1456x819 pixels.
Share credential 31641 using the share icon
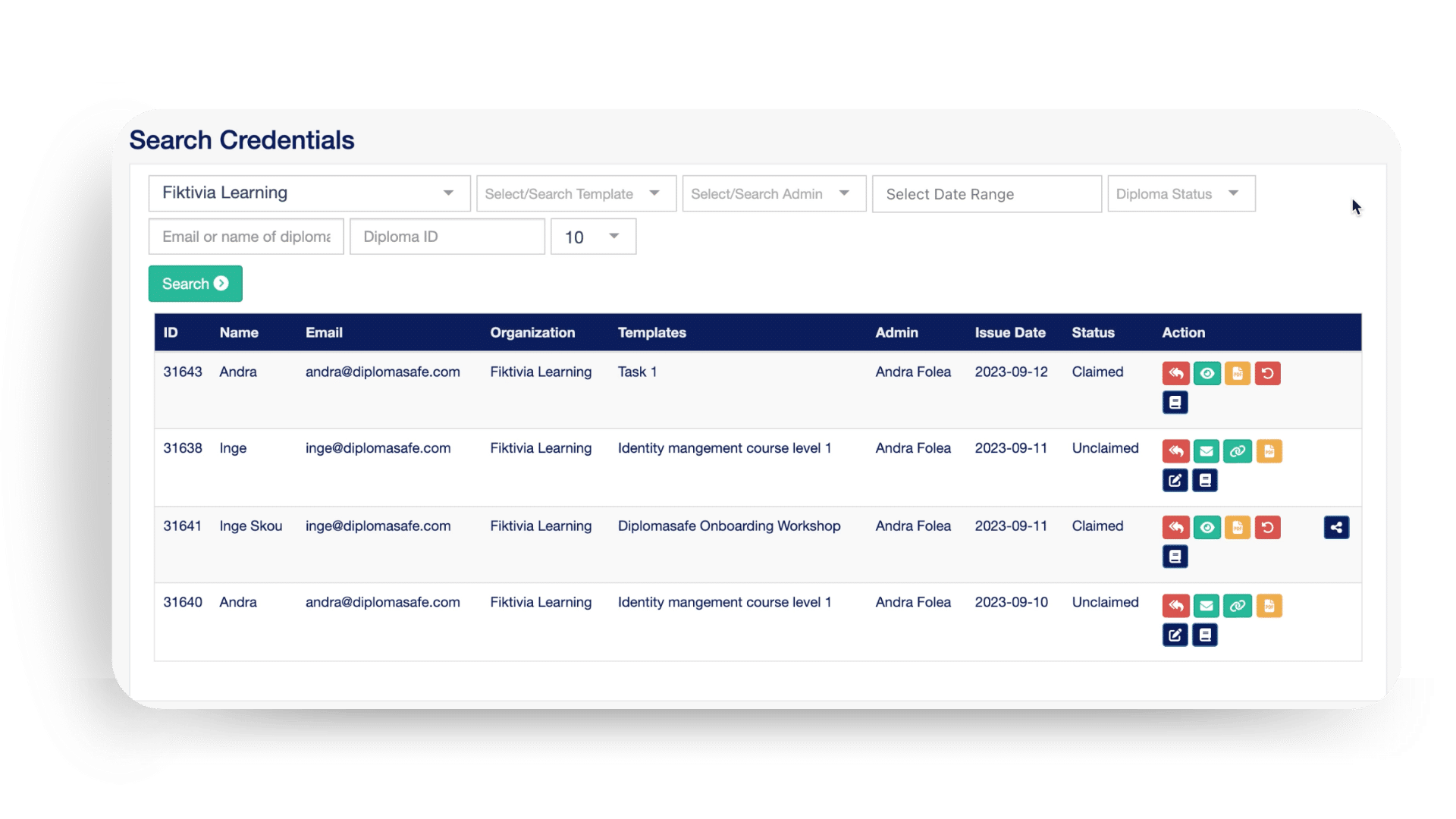pos(1337,527)
